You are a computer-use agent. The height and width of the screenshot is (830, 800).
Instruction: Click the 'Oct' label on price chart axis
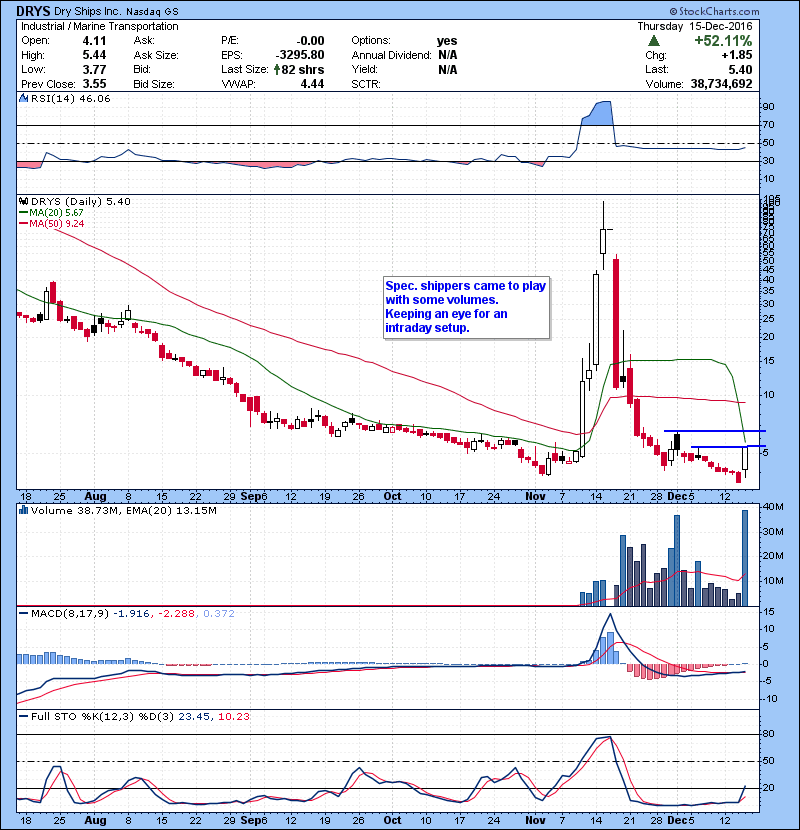click(x=392, y=496)
